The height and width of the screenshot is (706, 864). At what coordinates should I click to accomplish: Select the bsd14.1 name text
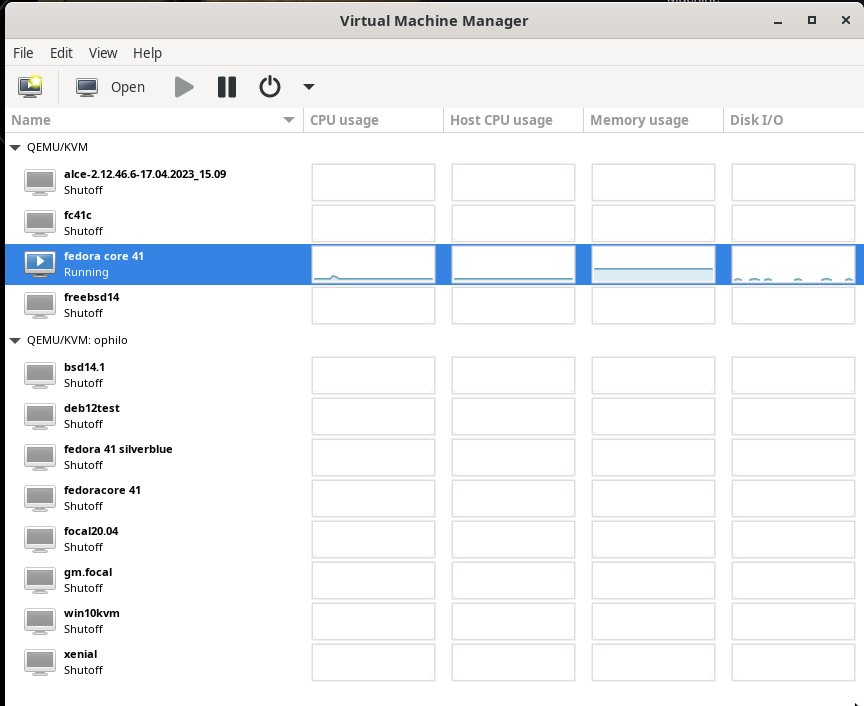pyautogui.click(x=84, y=367)
